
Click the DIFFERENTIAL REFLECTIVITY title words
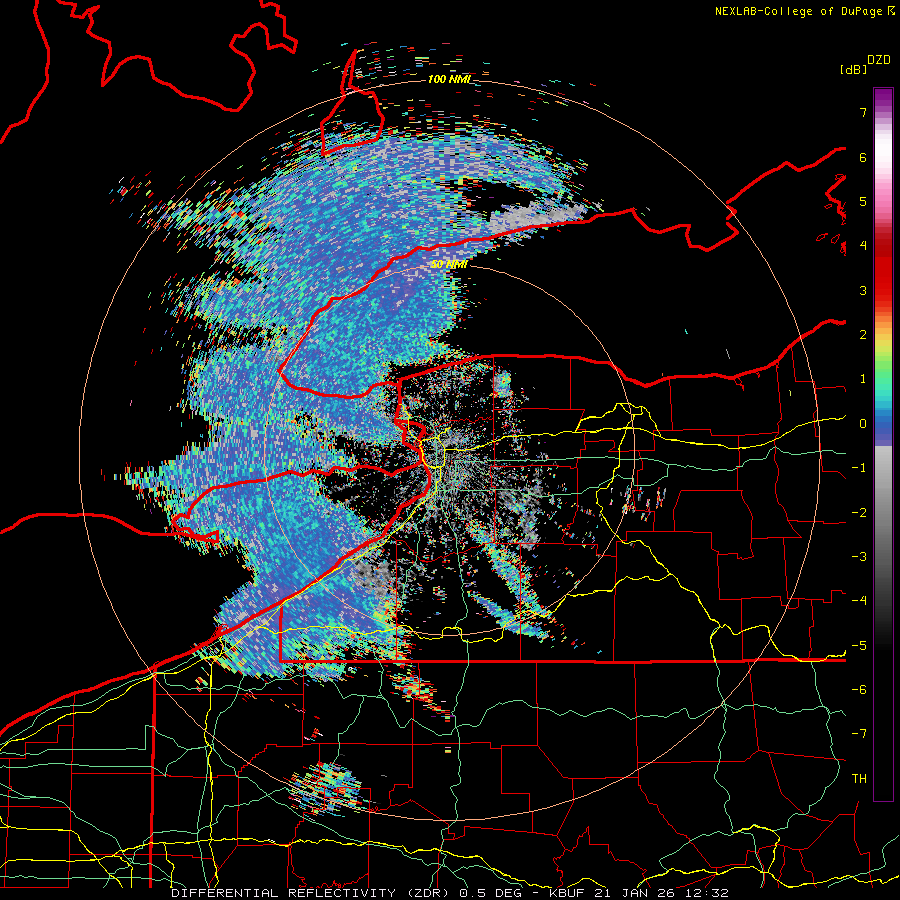tap(284, 893)
